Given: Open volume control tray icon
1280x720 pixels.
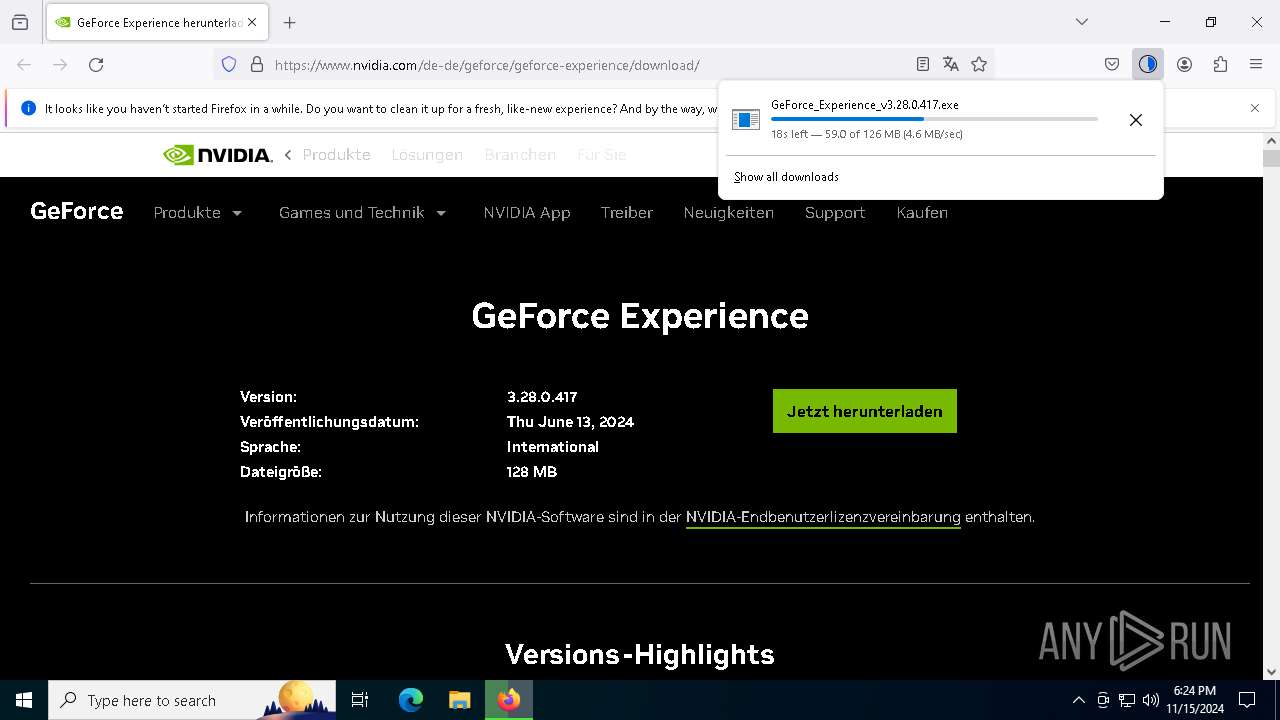Looking at the screenshot, I should click(1151, 700).
